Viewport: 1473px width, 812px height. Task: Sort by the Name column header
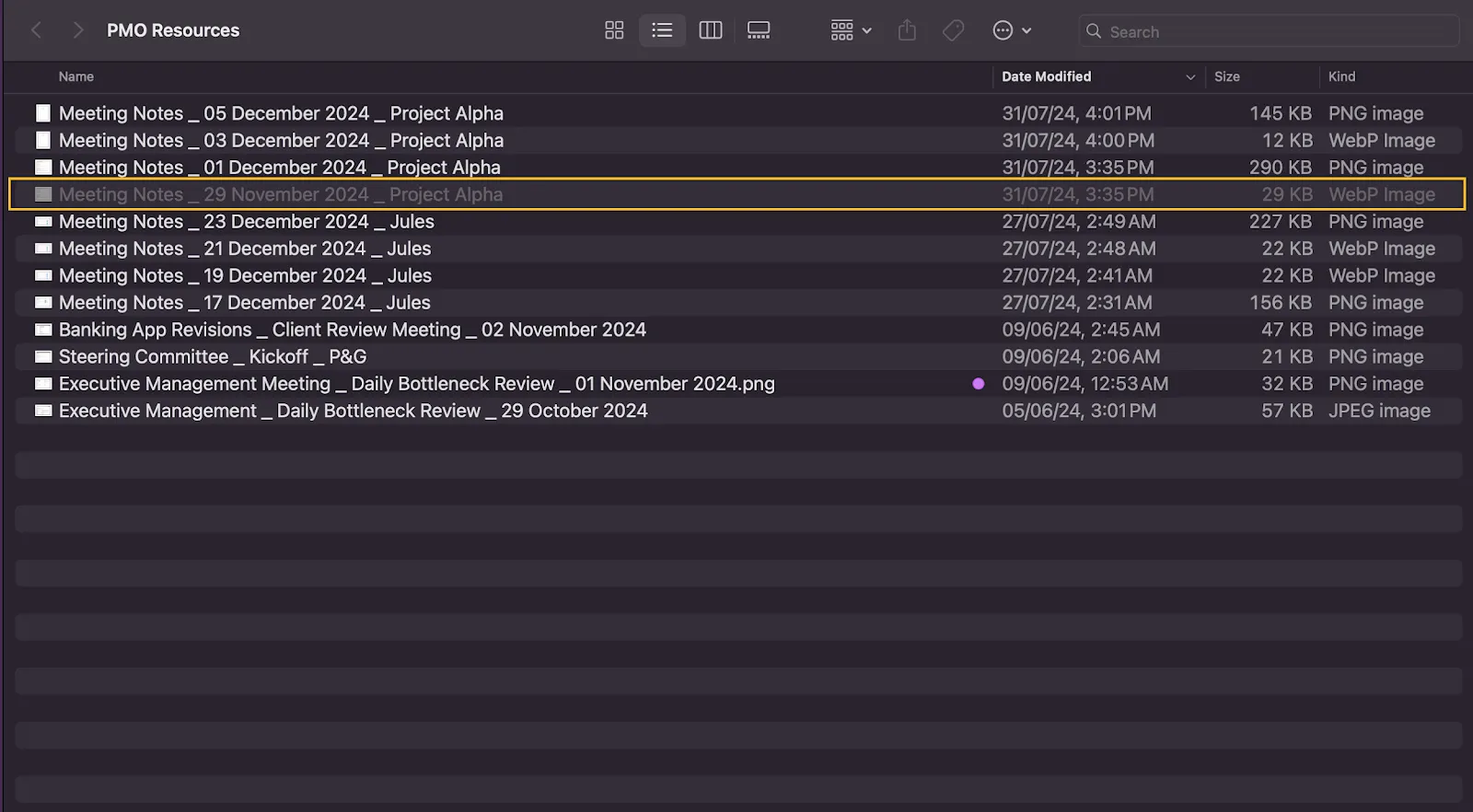click(76, 76)
